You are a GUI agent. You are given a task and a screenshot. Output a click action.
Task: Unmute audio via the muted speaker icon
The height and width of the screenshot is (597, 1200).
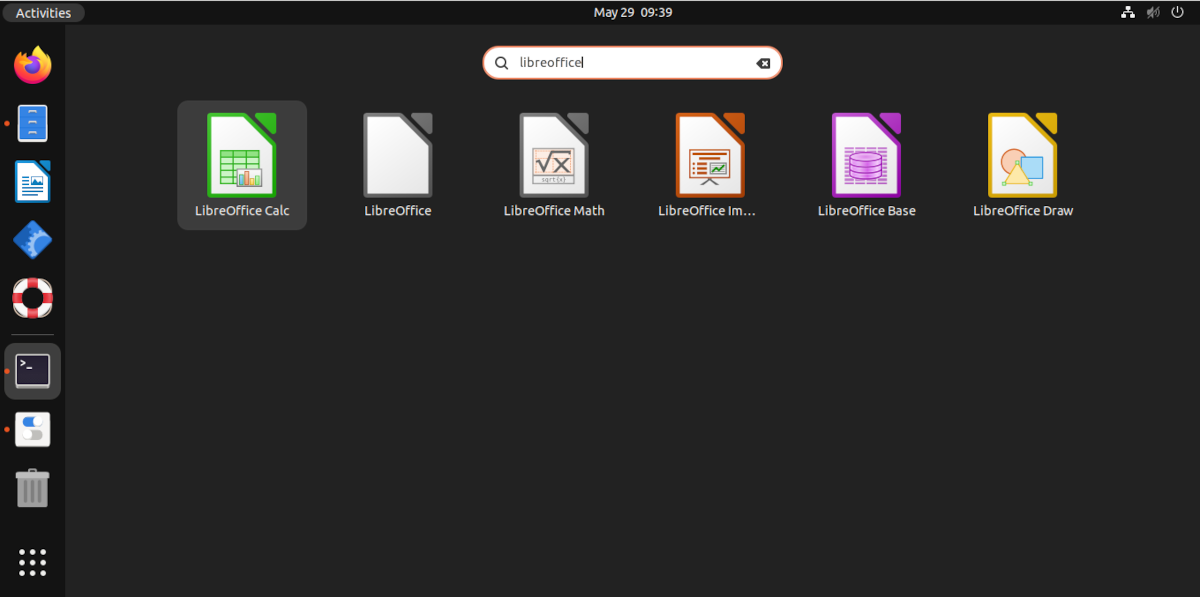(x=1152, y=12)
